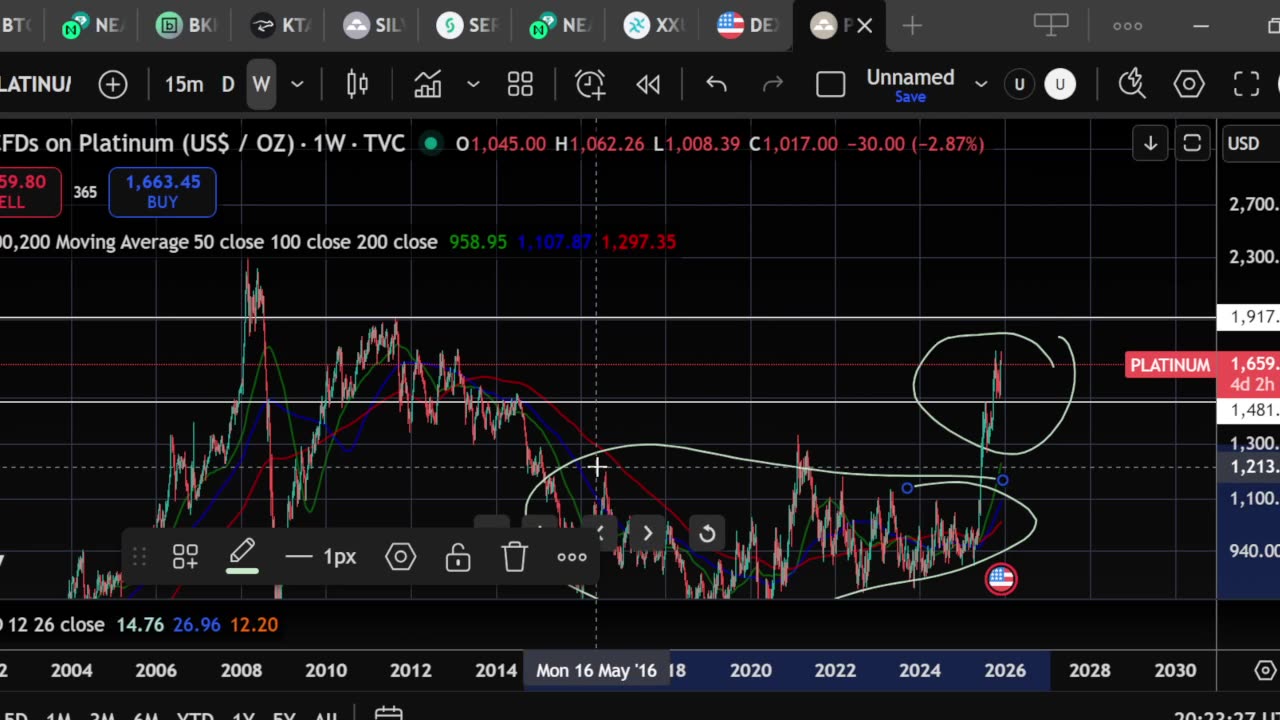The height and width of the screenshot is (720, 1280).
Task: Open the US flag economic event marker
Action: click(1001, 578)
